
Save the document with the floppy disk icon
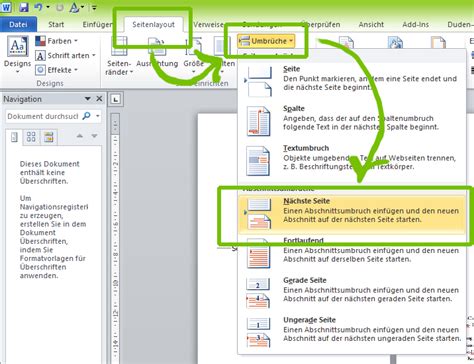click(x=24, y=7)
